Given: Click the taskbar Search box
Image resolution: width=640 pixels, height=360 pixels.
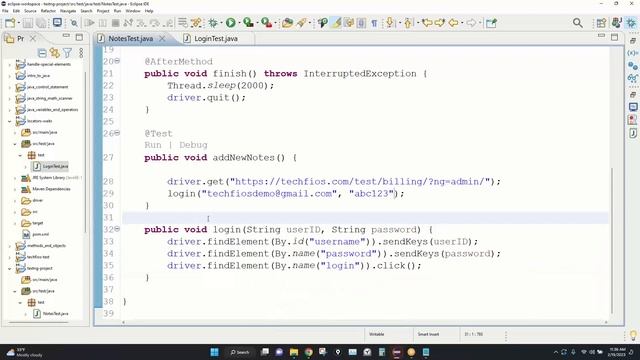Looking at the screenshot, I should [240, 352].
